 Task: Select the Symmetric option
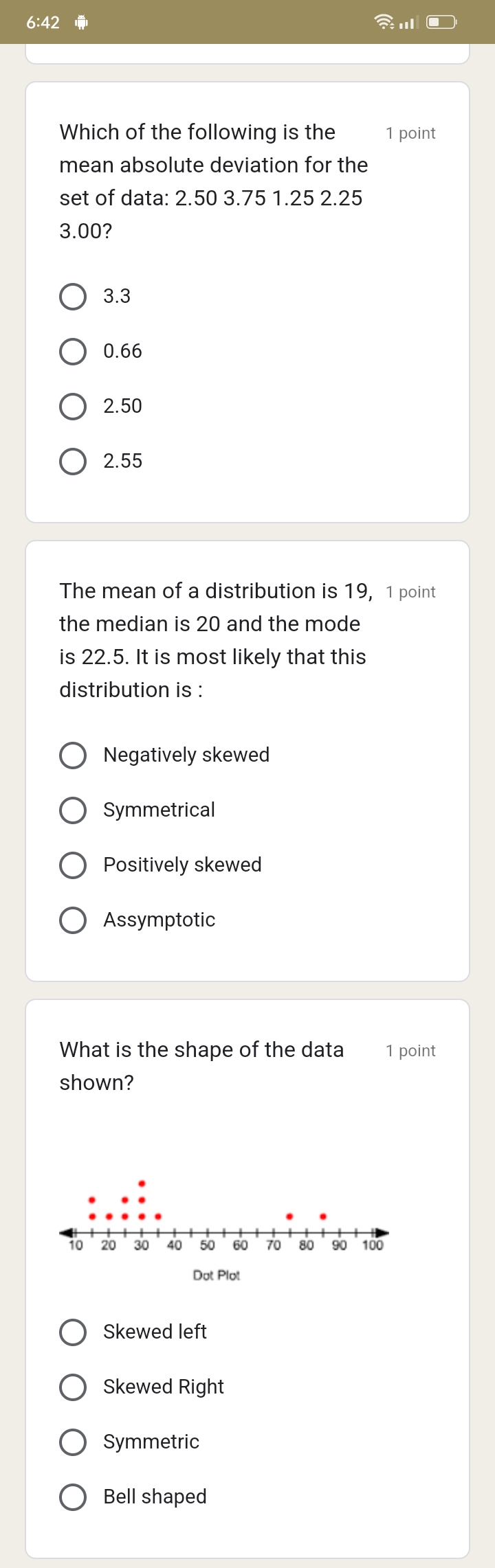72,1442
